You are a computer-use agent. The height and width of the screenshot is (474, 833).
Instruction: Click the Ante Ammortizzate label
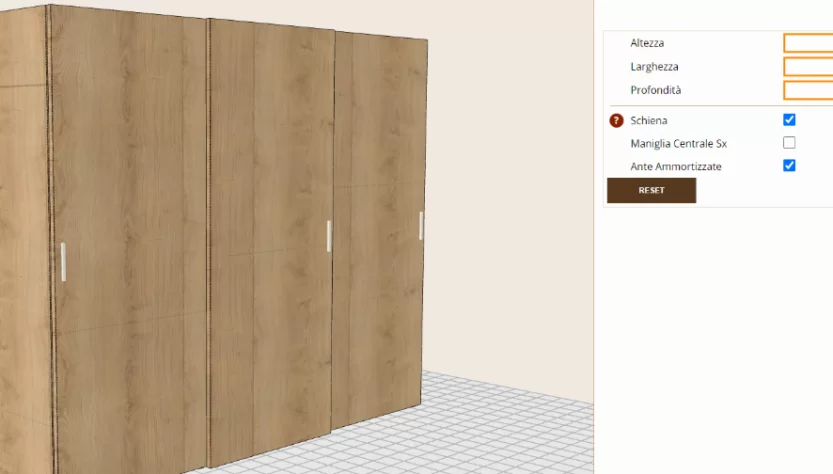point(676,166)
